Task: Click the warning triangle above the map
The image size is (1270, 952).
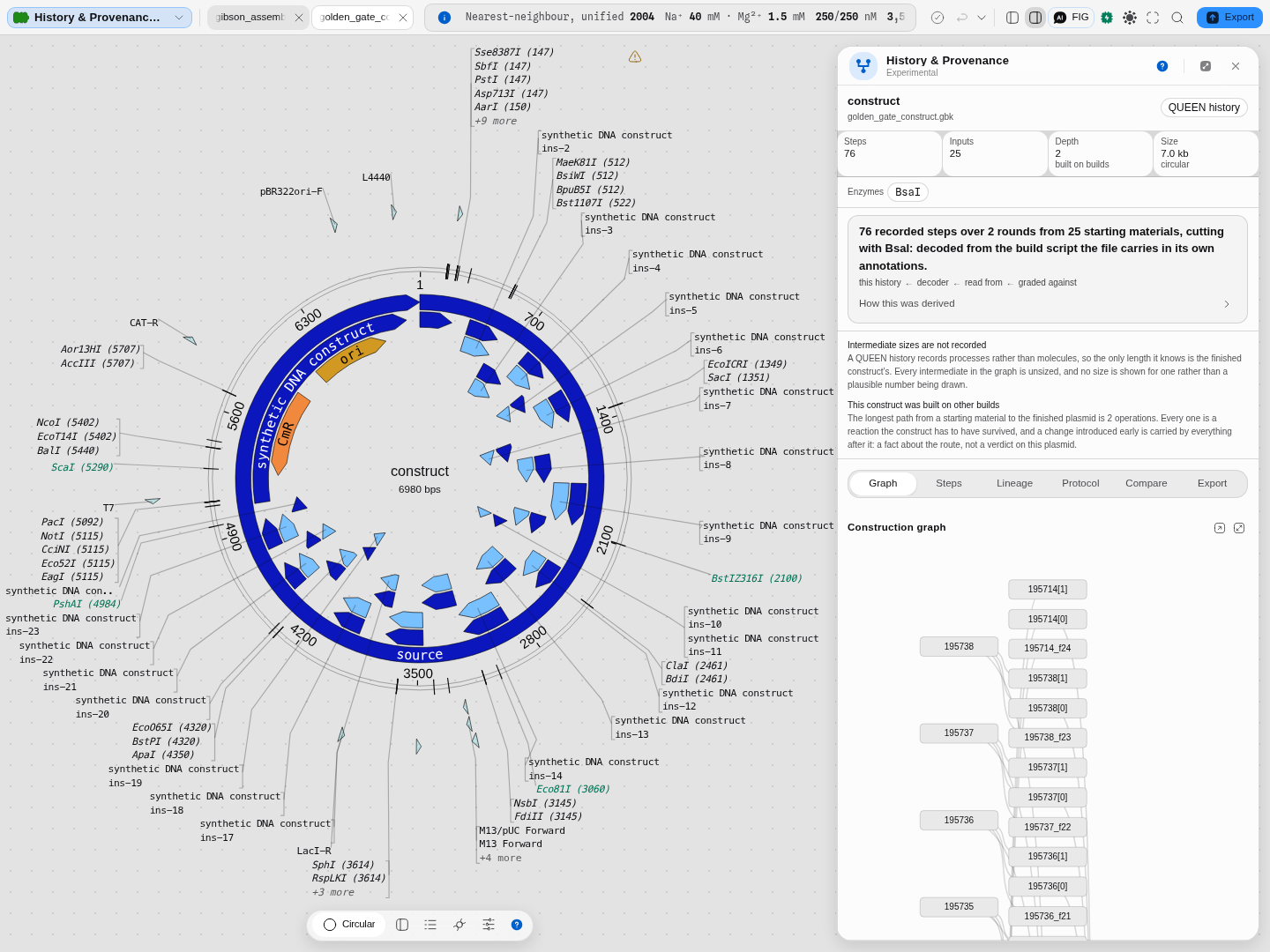Action: pos(635,56)
